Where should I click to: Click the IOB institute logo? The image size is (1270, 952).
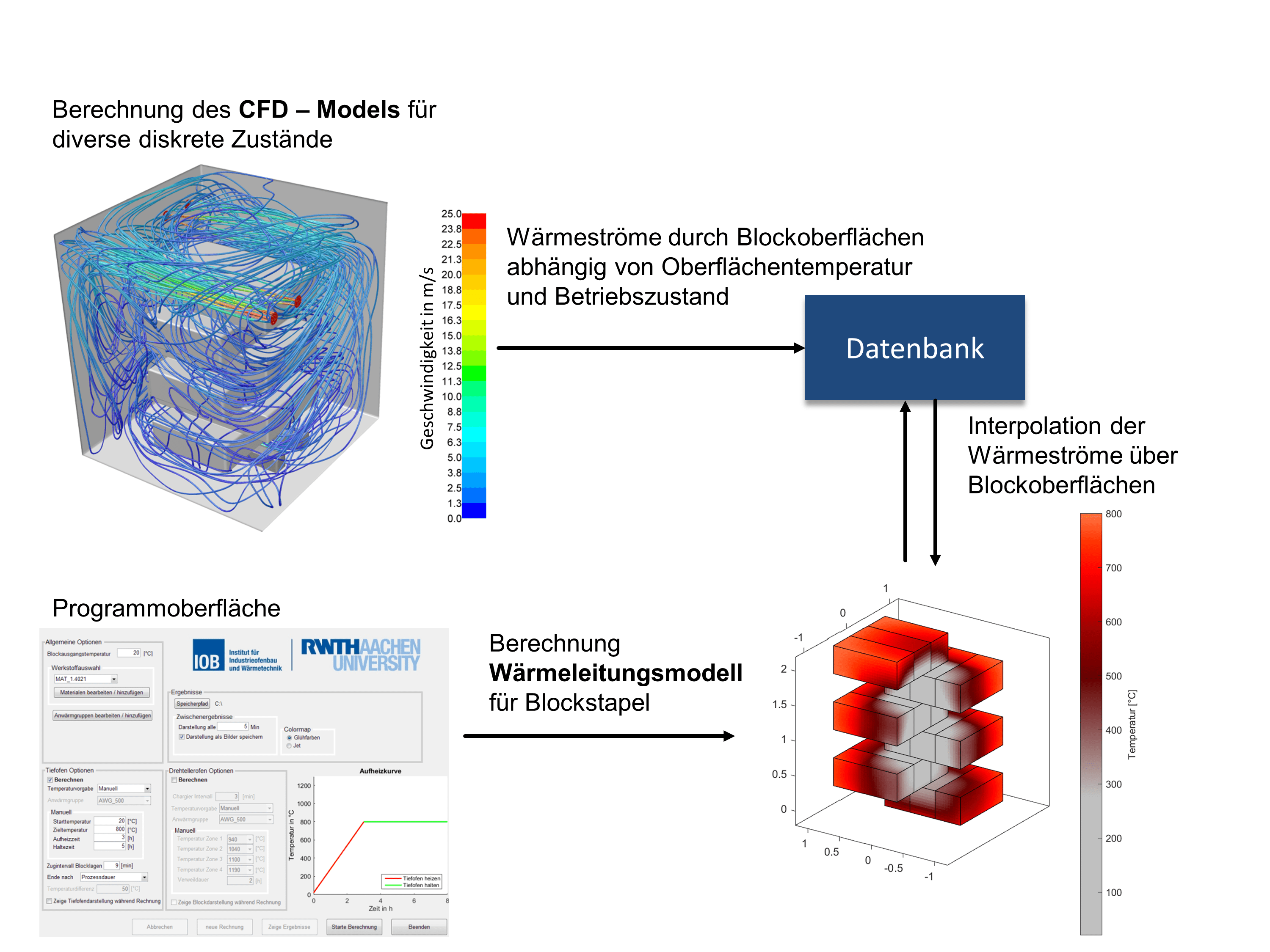(x=237, y=655)
